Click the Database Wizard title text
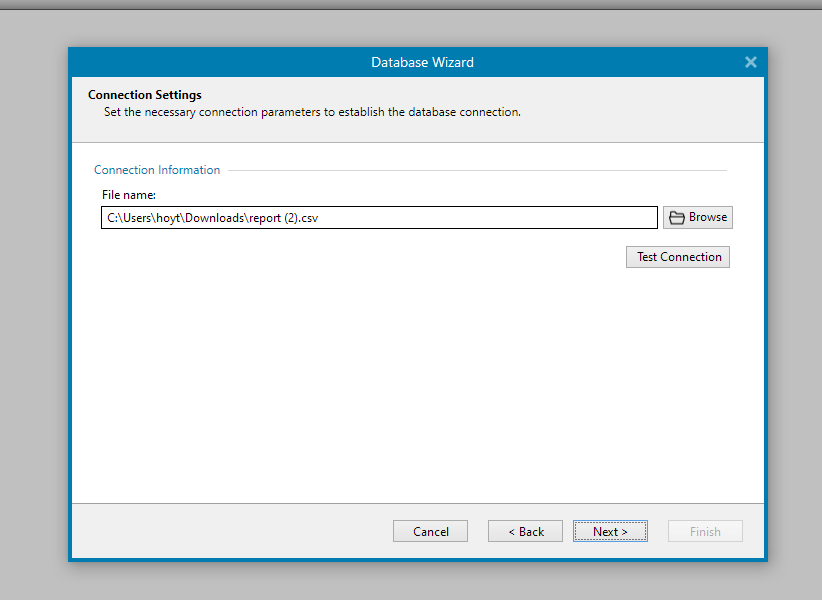Viewport: 822px width, 600px height. point(422,62)
